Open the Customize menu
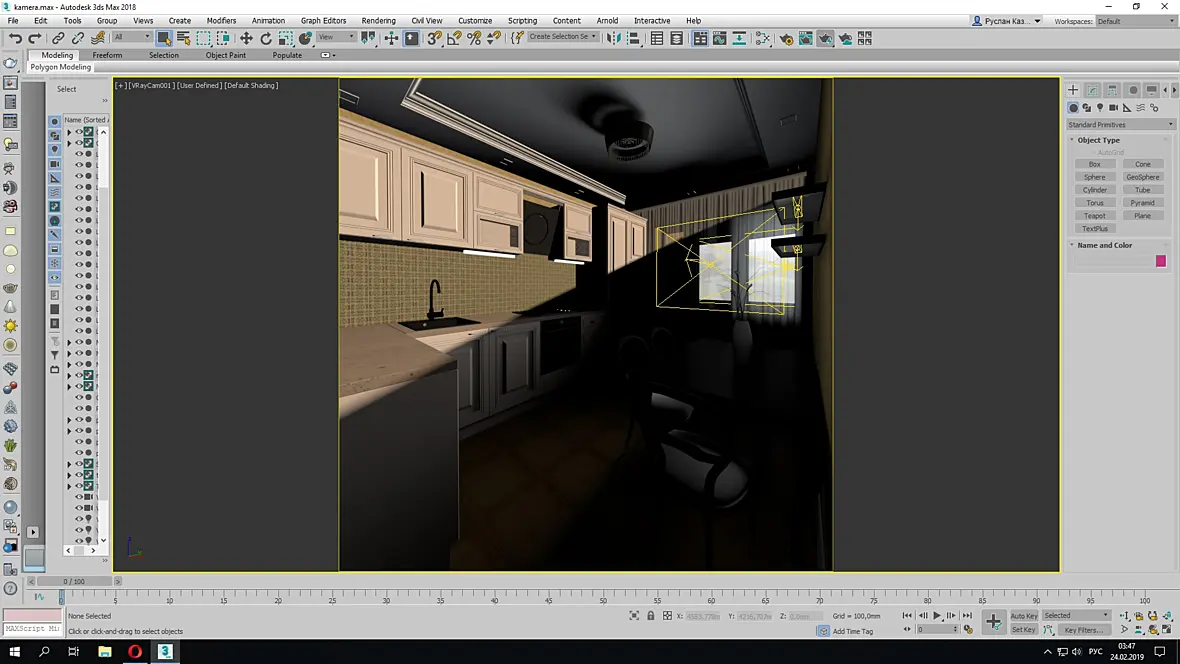This screenshot has width=1180, height=664. pos(475,21)
